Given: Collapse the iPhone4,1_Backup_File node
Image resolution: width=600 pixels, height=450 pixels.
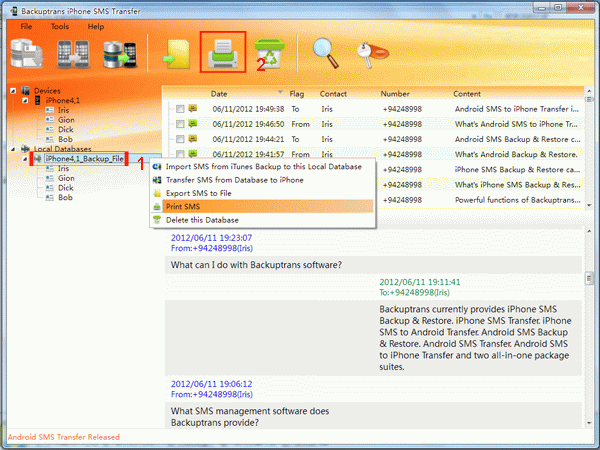Looking at the screenshot, I should coord(25,158).
